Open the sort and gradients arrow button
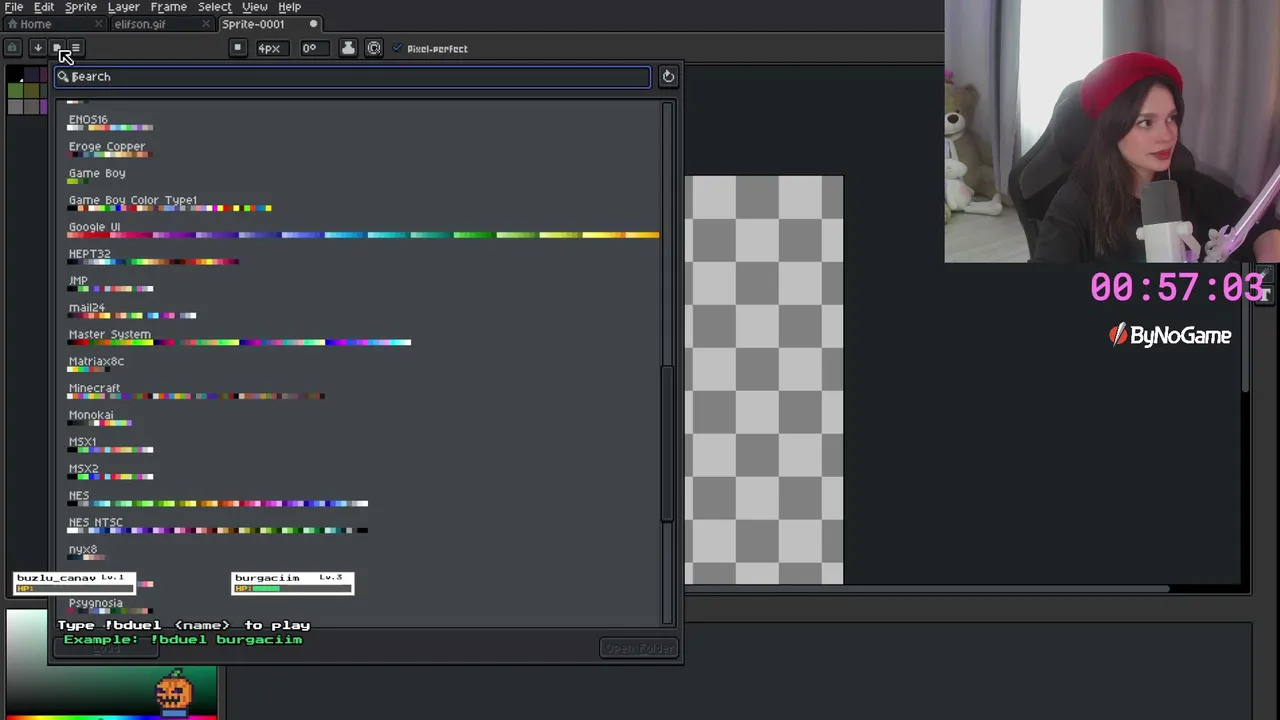This screenshot has width=1280, height=720. (37, 48)
